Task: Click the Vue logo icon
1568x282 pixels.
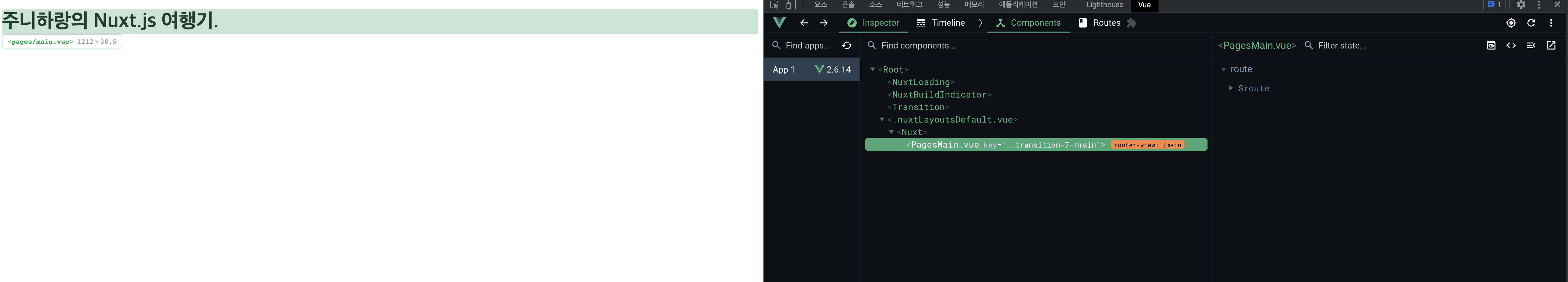Action: [779, 23]
